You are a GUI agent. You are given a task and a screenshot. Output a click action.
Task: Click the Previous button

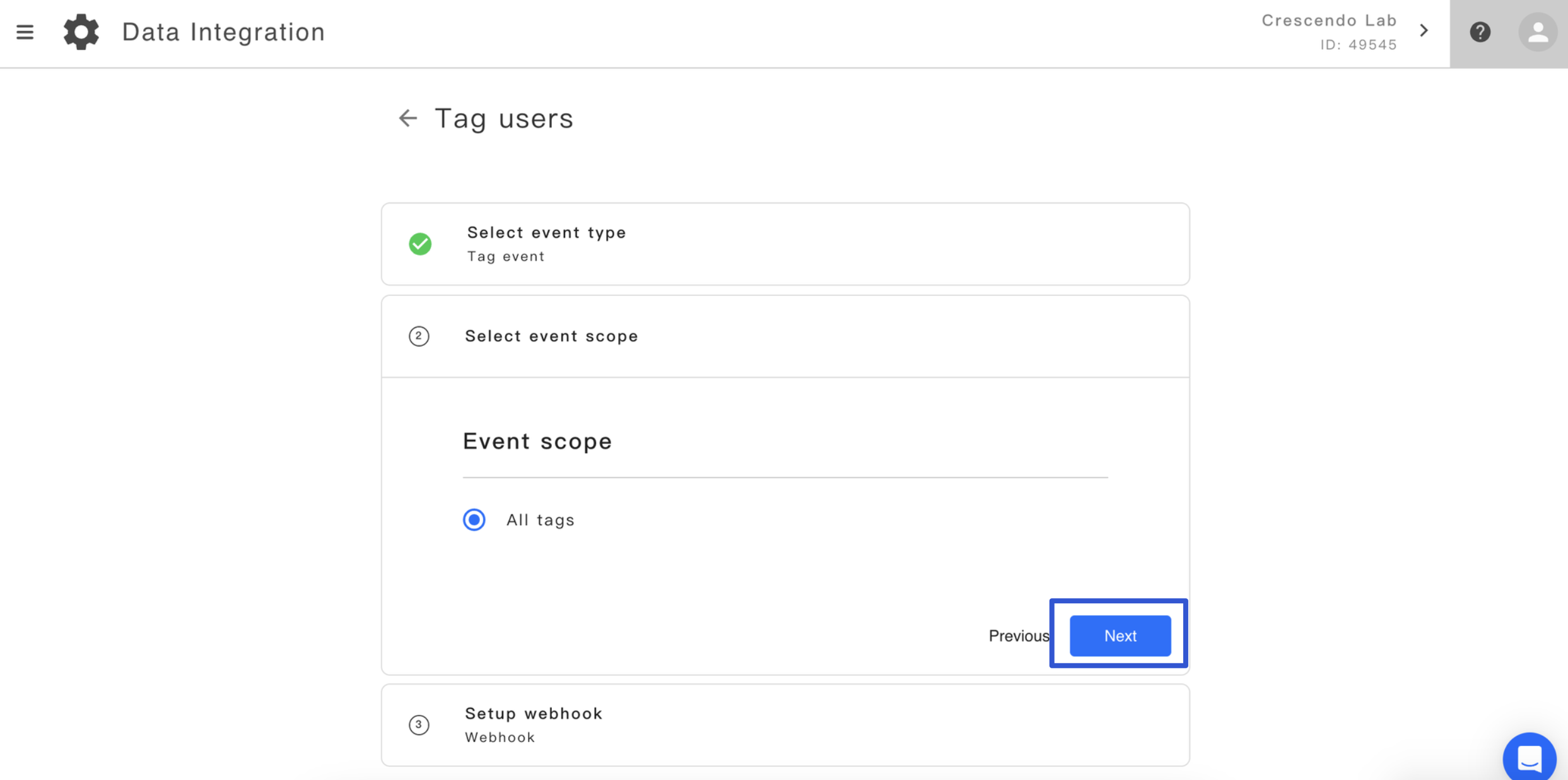(1019, 635)
